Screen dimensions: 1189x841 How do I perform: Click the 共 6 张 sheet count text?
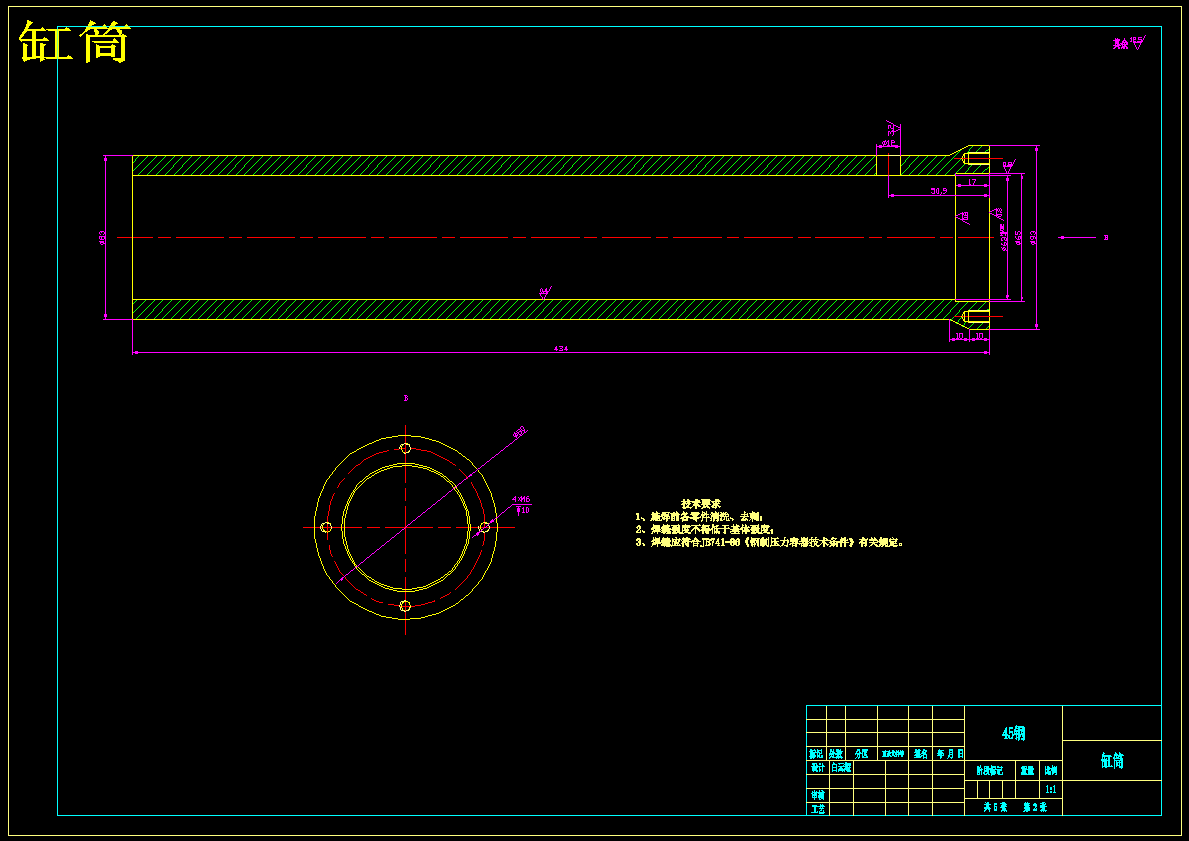(995, 808)
